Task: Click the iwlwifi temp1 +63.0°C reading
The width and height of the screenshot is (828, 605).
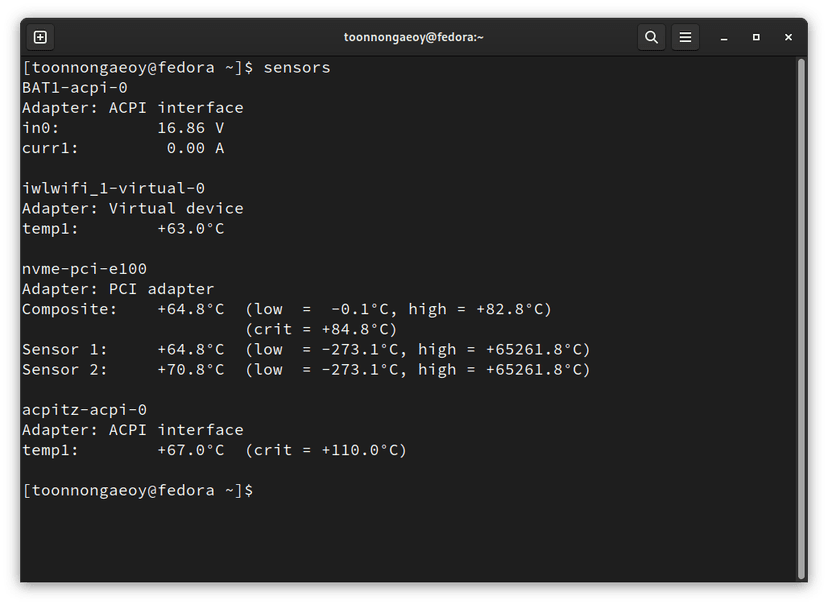Action: coord(191,228)
